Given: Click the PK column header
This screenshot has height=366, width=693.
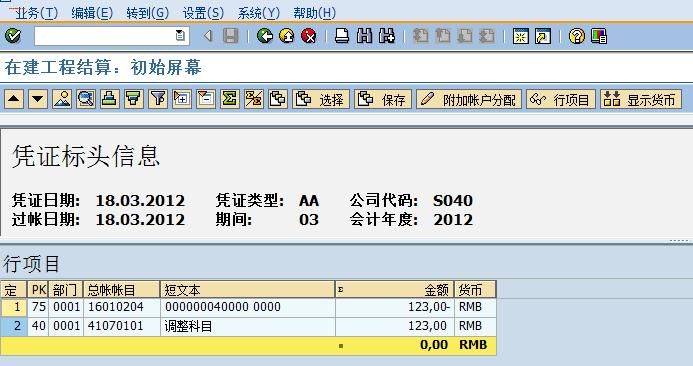Looking at the screenshot, I should (x=38, y=290).
